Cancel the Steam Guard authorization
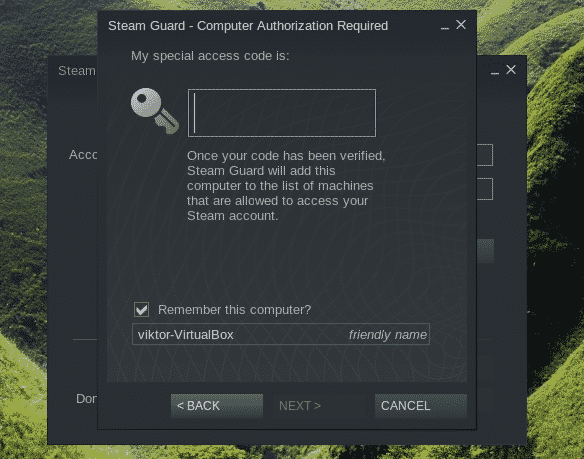The width and height of the screenshot is (584, 459). tap(420, 405)
